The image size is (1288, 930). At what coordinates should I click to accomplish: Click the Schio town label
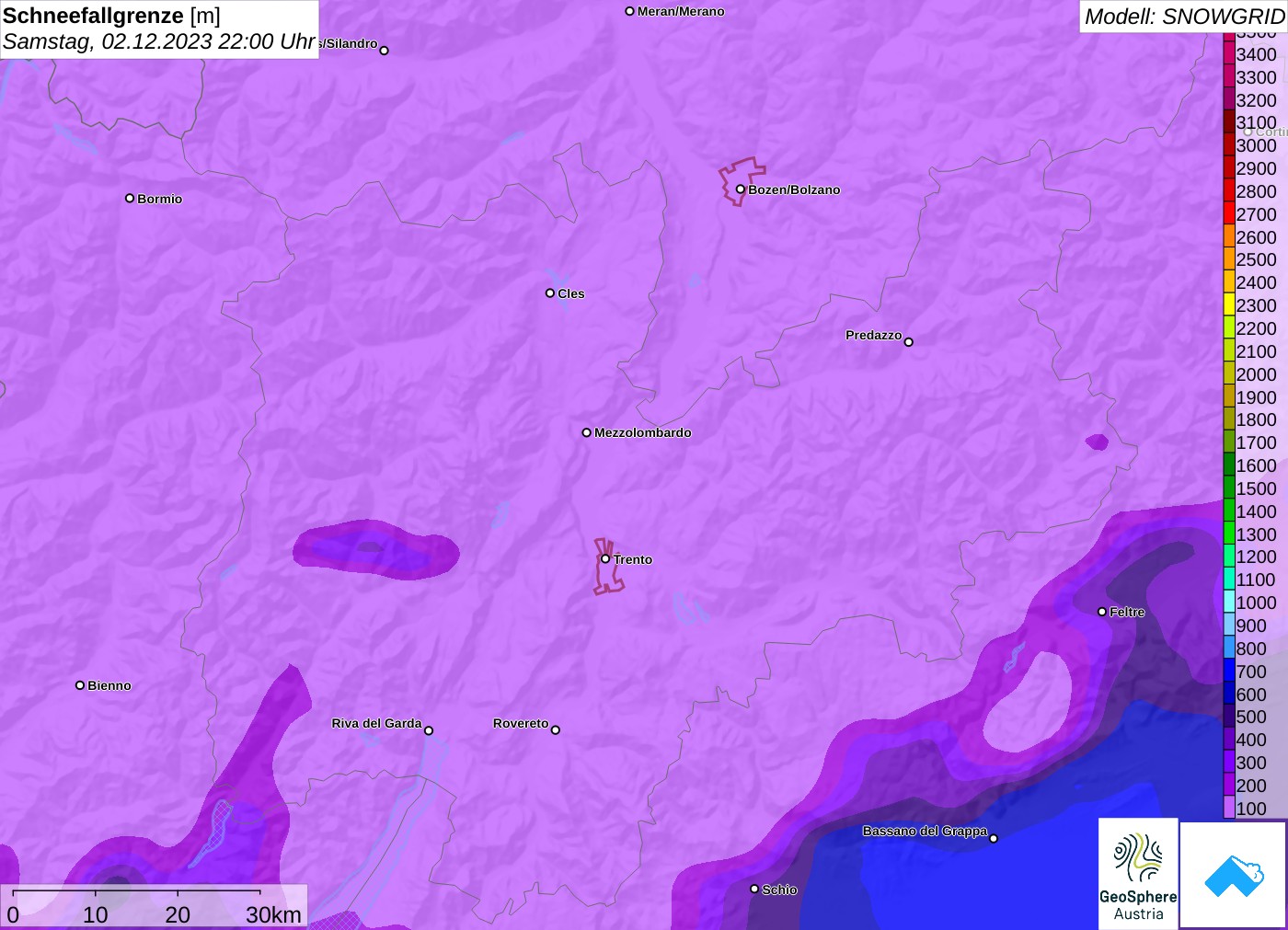point(779,890)
